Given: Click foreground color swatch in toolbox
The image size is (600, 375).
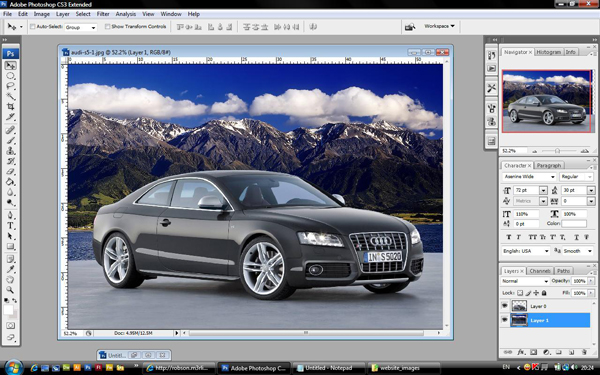Looking at the screenshot, I should (8, 310).
